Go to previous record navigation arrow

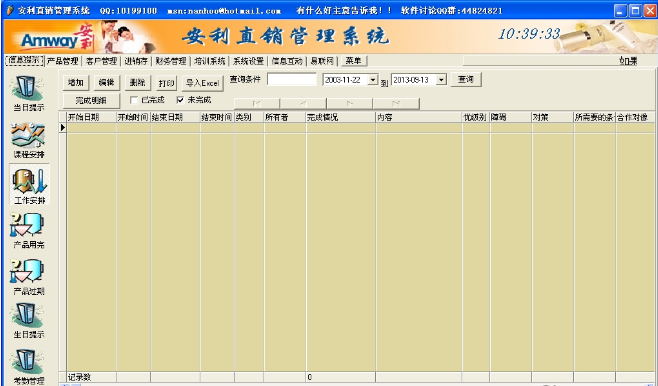coord(303,104)
